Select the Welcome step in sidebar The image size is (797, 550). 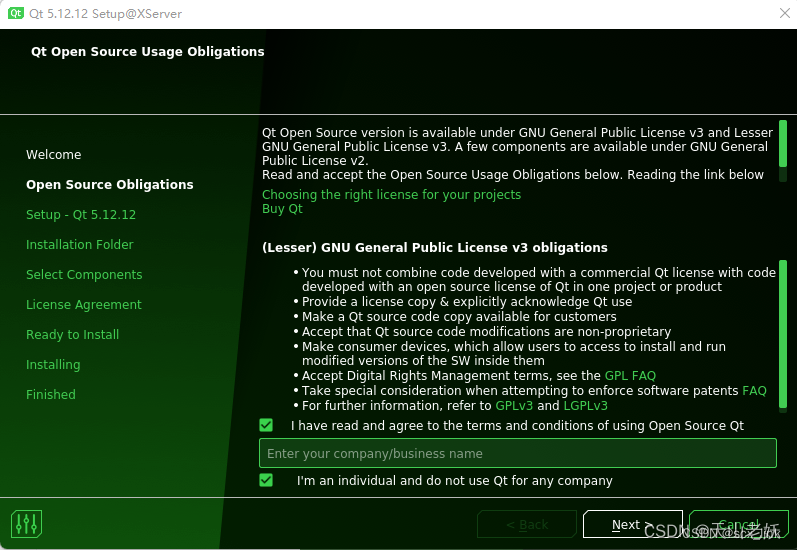[x=53, y=155]
